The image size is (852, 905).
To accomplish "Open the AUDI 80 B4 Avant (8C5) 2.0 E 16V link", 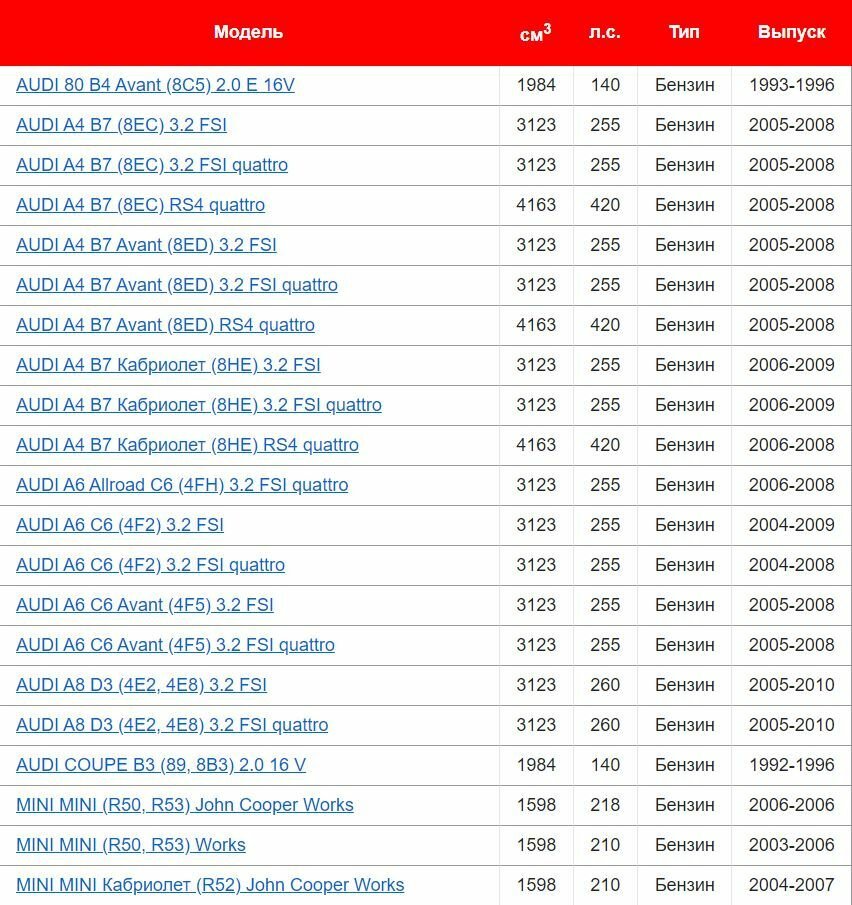I will click(x=155, y=85).
